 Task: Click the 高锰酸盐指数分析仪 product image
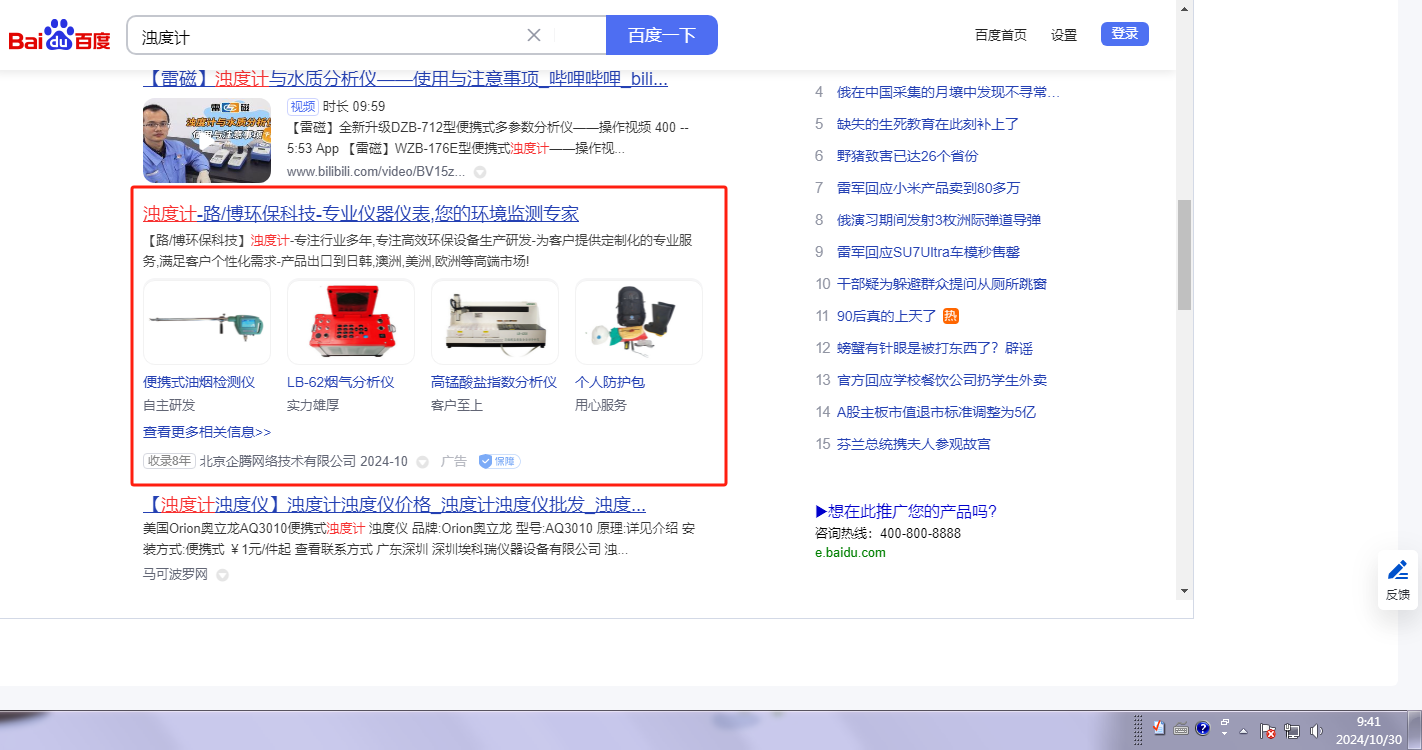coord(495,322)
